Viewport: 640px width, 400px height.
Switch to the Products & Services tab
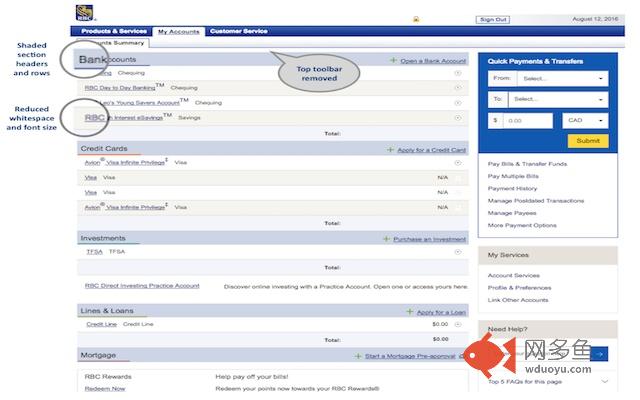pyautogui.click(x=114, y=31)
